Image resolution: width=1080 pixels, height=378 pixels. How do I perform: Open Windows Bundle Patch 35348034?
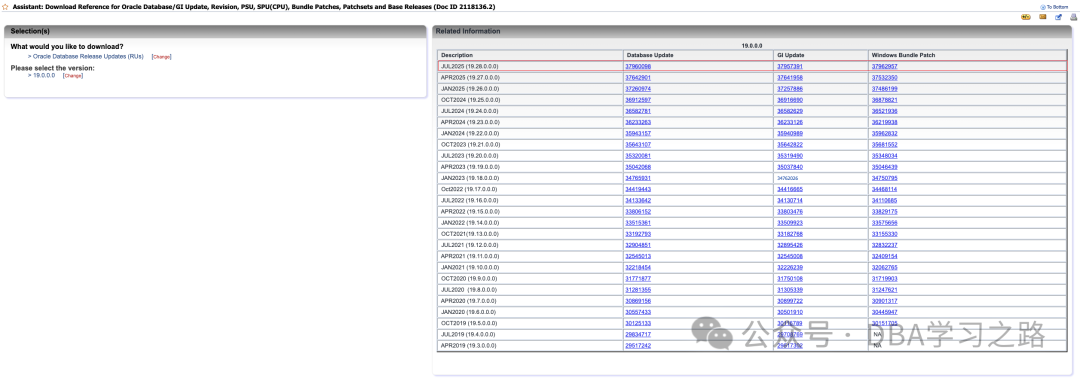884,155
